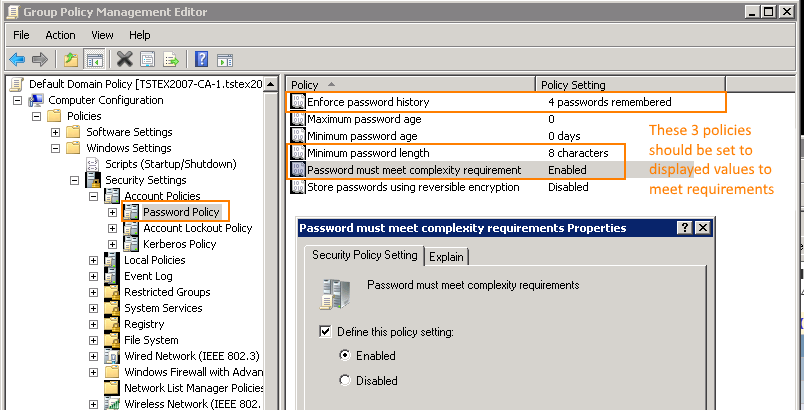Click the Export List toolbar icon
Image resolution: width=804 pixels, height=410 pixels.
tap(171, 59)
